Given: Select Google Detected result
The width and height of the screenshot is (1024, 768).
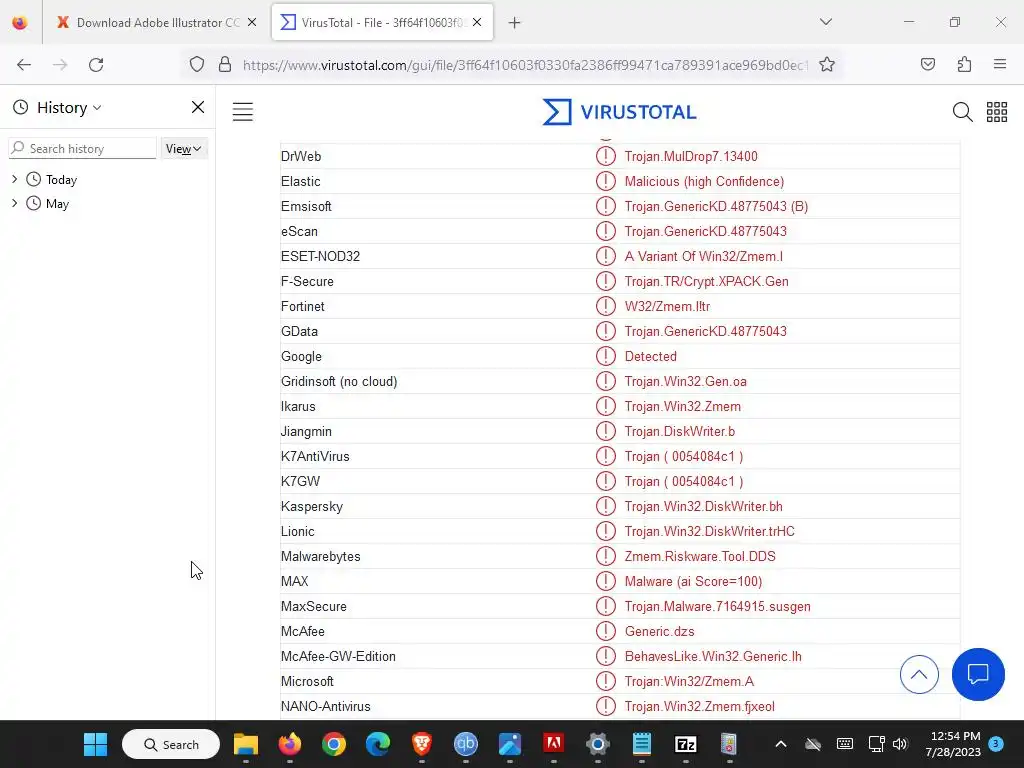Looking at the screenshot, I should [x=650, y=357].
